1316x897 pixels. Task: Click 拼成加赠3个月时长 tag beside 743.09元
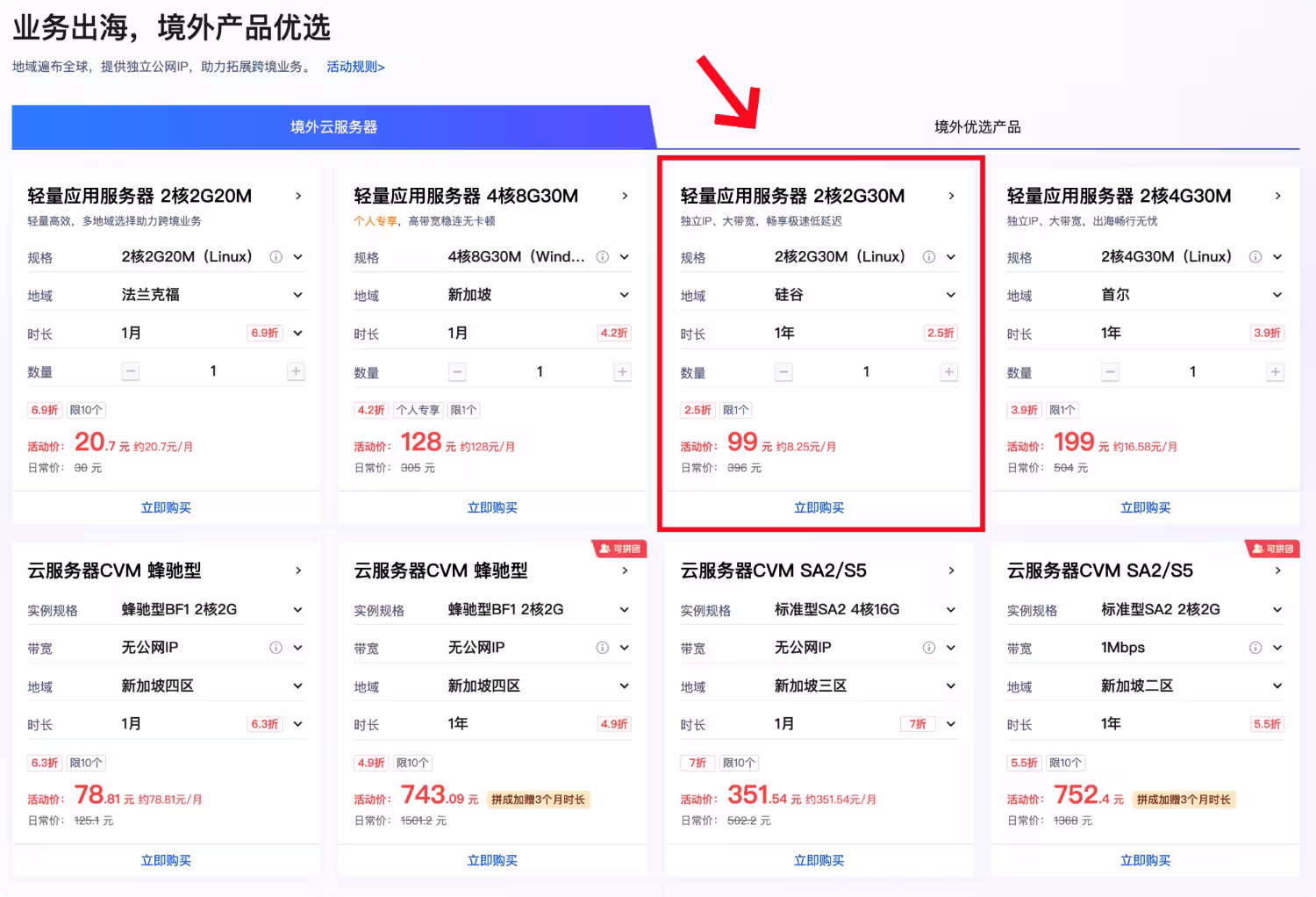point(538,800)
